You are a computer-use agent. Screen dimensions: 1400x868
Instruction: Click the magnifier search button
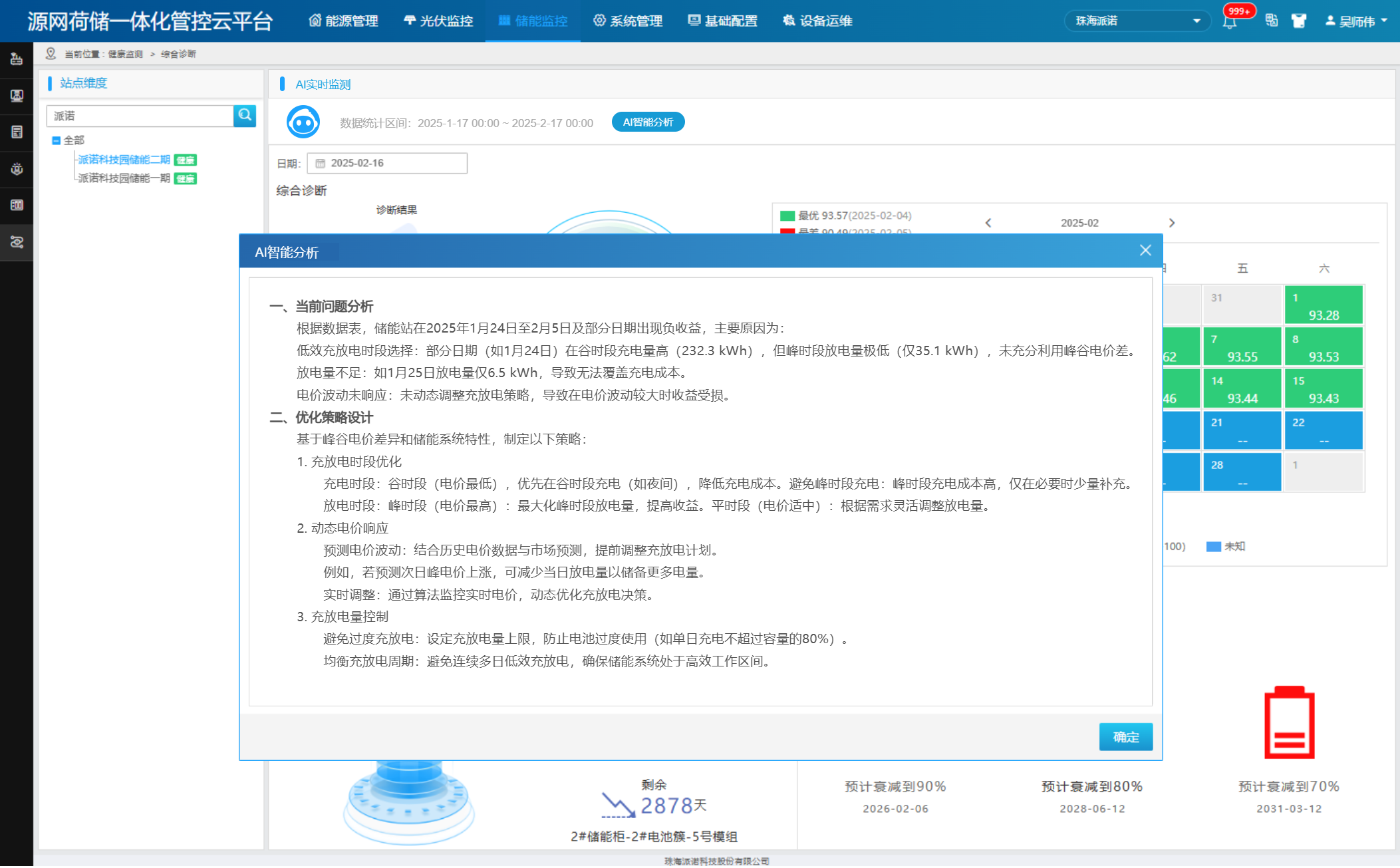click(245, 116)
